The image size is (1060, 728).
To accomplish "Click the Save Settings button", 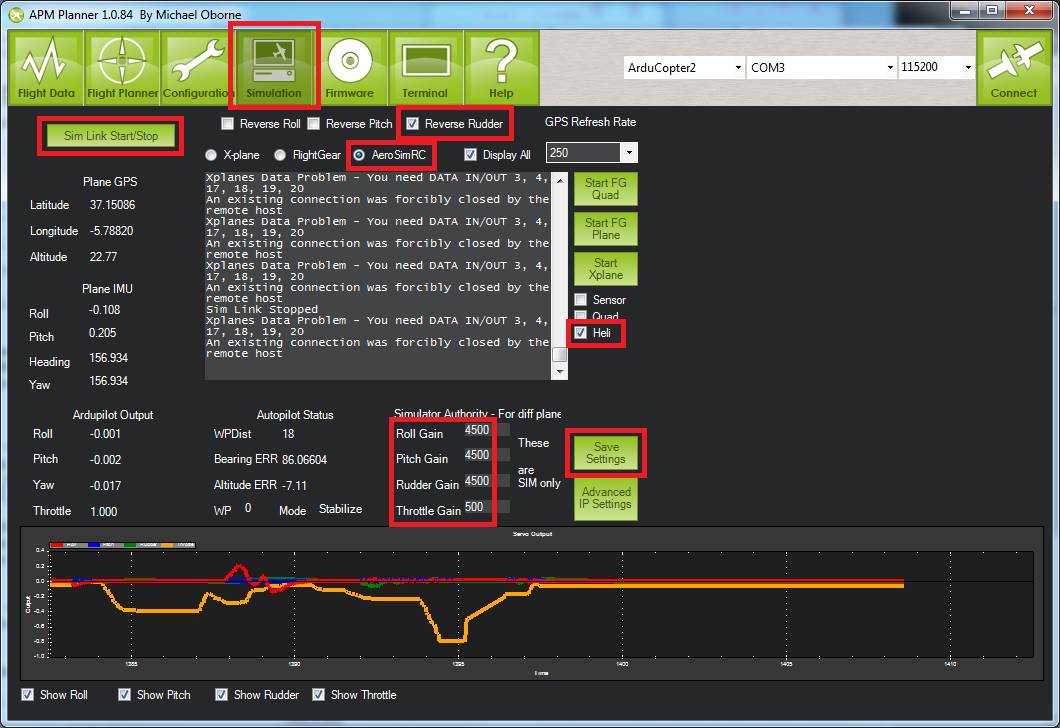I will point(605,453).
